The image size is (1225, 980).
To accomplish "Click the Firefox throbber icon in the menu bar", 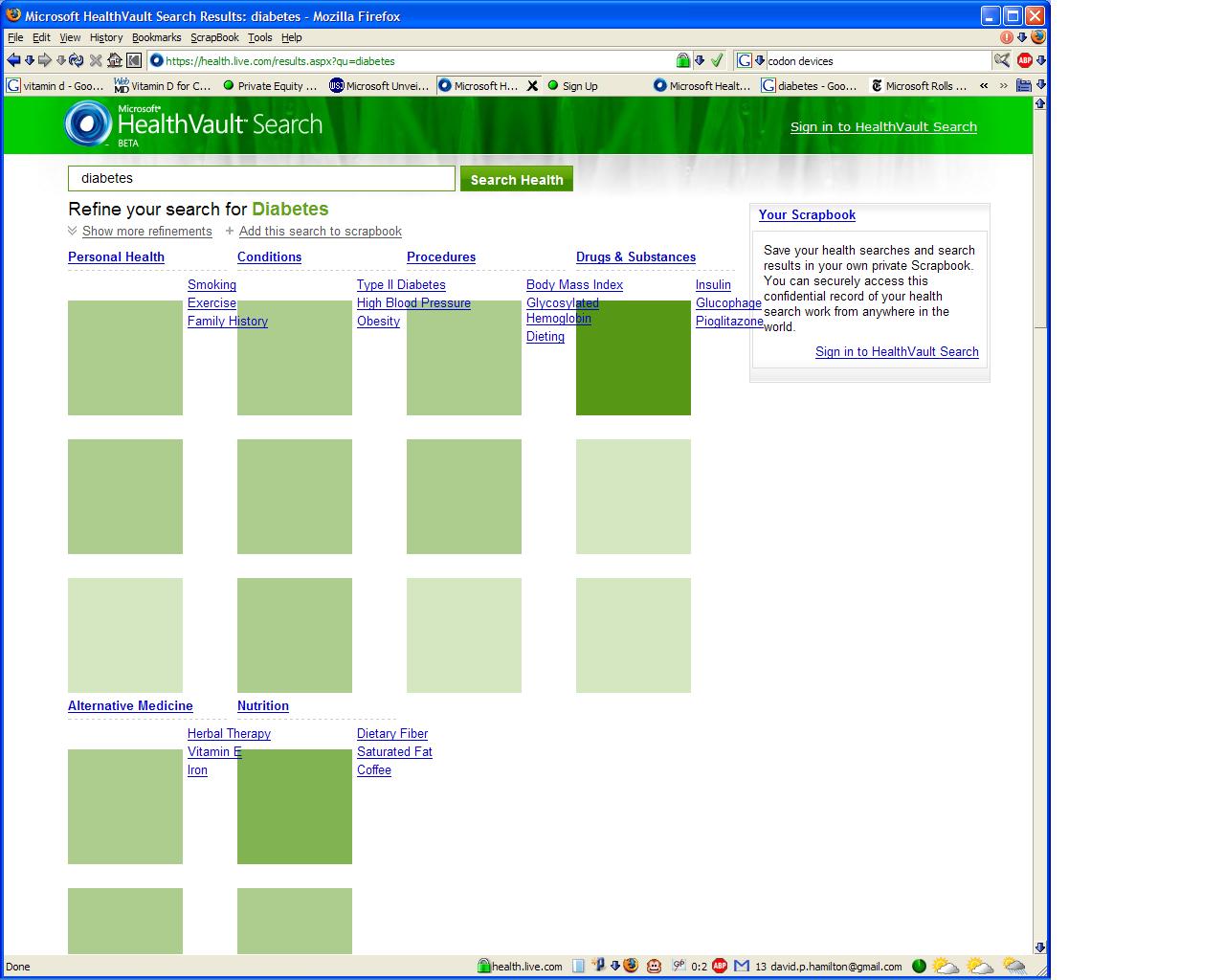I will pos(1038,37).
